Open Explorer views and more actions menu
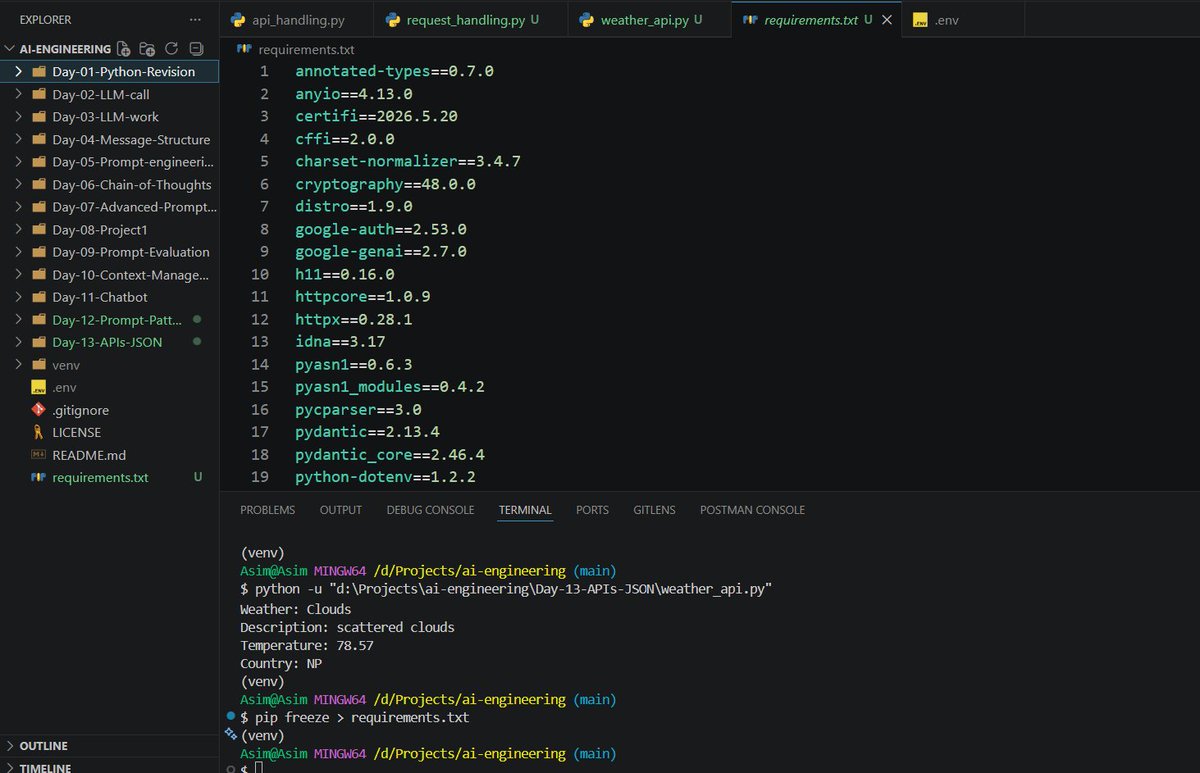The width and height of the screenshot is (1200, 773). [195, 19]
